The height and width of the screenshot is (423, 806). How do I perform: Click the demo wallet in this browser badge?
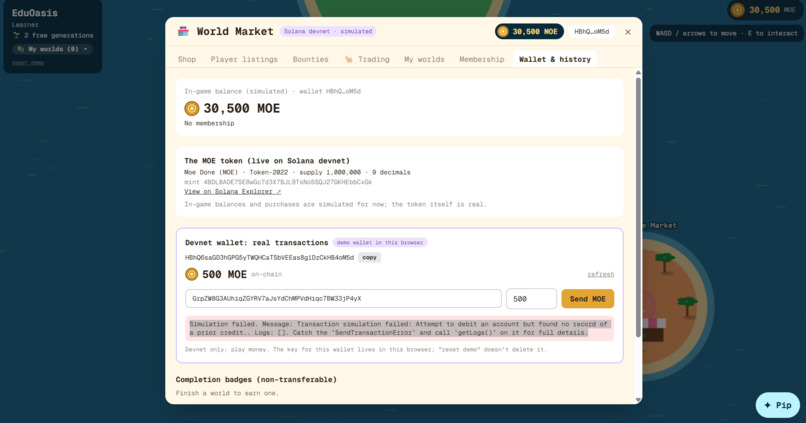[x=380, y=243]
